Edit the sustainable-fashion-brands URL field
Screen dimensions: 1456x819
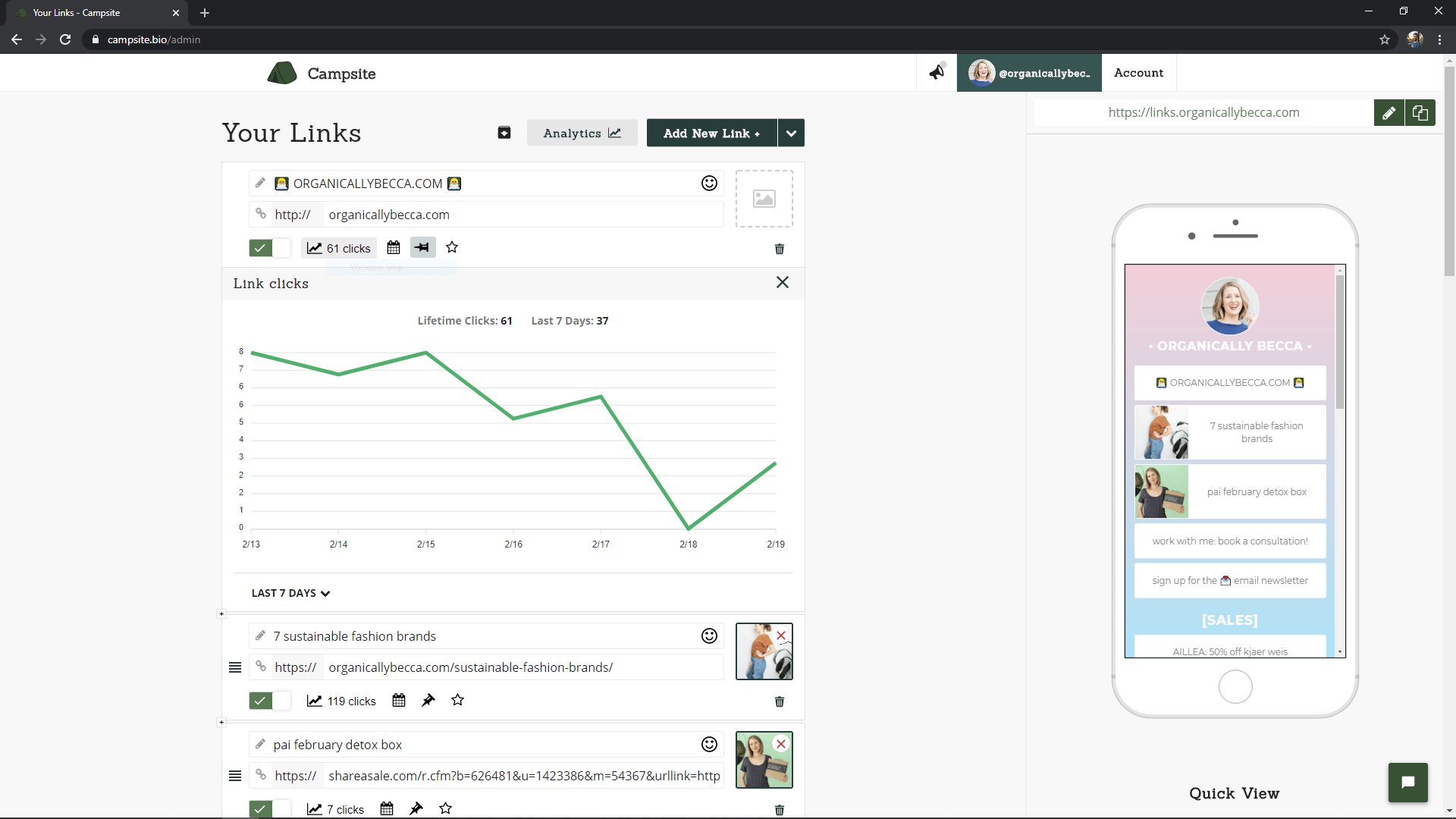pyautogui.click(x=523, y=667)
